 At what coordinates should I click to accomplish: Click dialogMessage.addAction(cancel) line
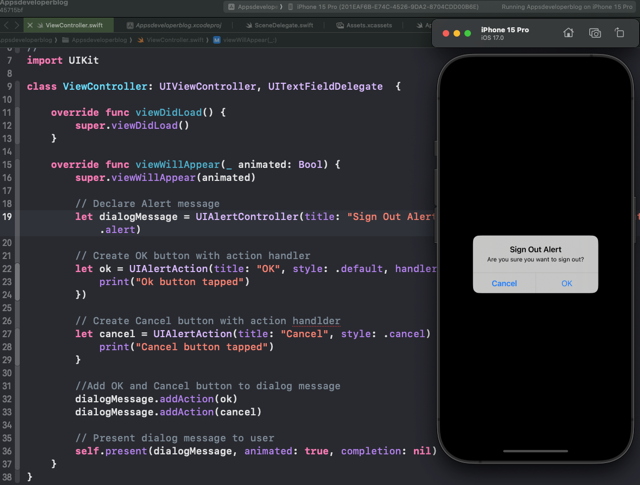168,412
